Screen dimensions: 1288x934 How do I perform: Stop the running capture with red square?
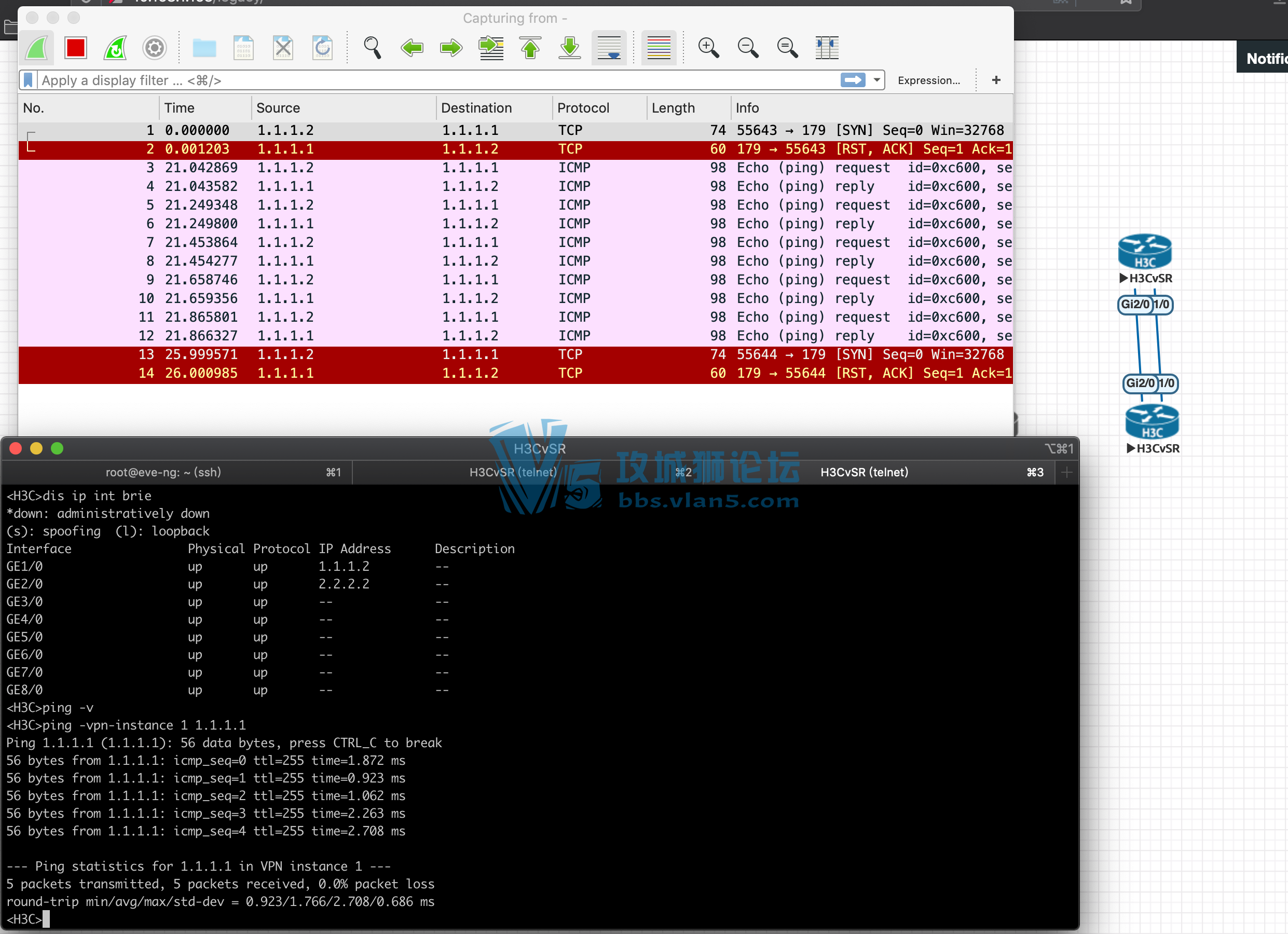[x=76, y=48]
